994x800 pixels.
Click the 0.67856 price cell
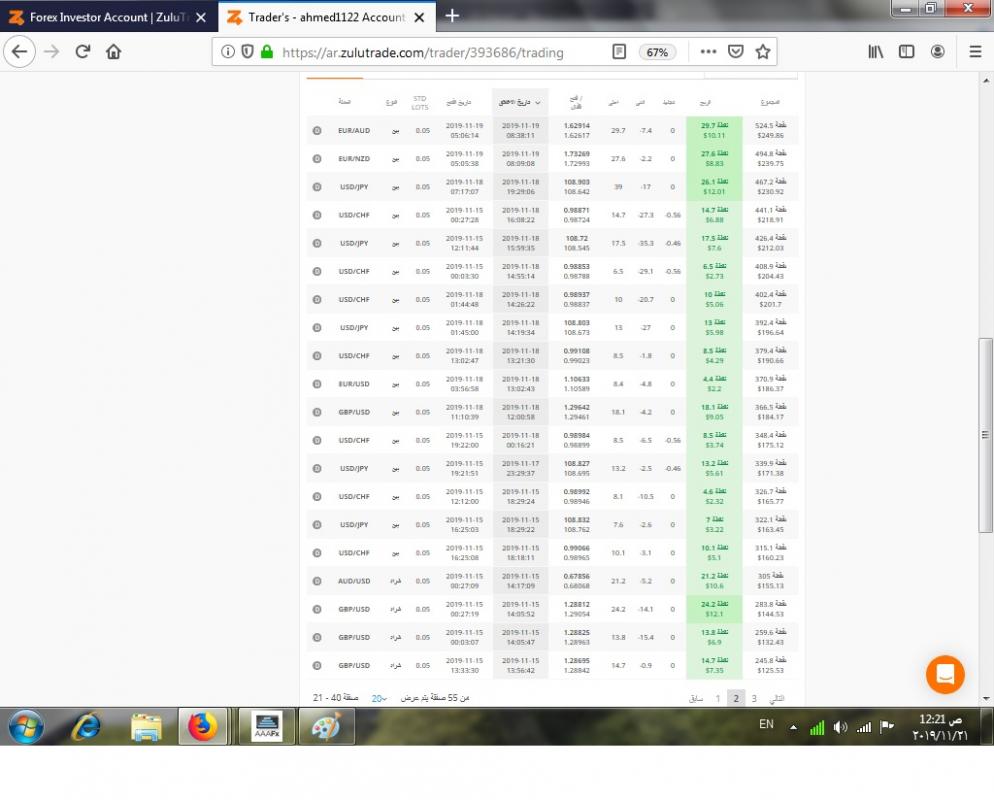pos(576,576)
